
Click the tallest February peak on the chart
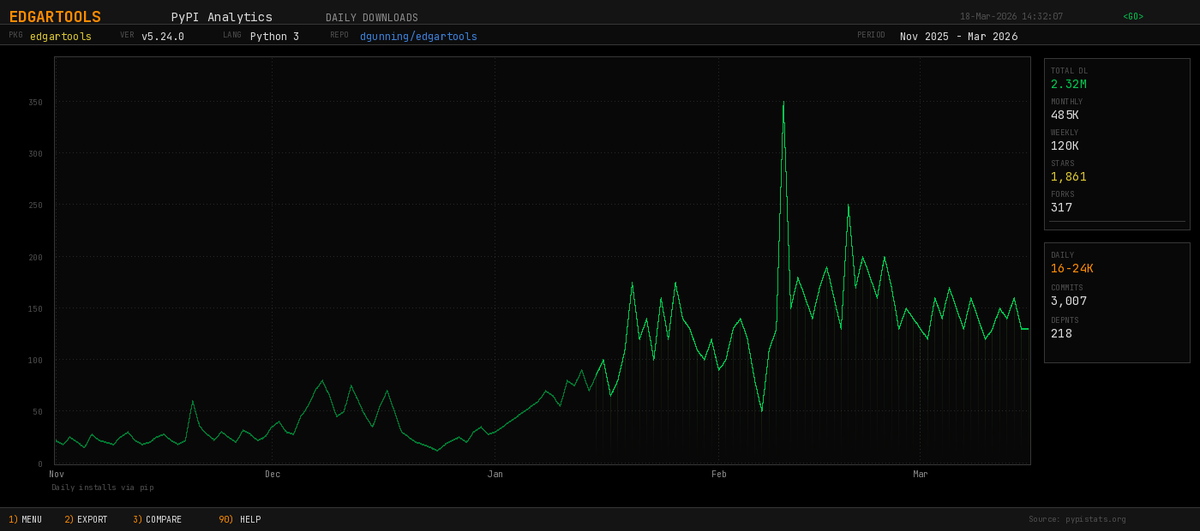[x=783, y=102]
